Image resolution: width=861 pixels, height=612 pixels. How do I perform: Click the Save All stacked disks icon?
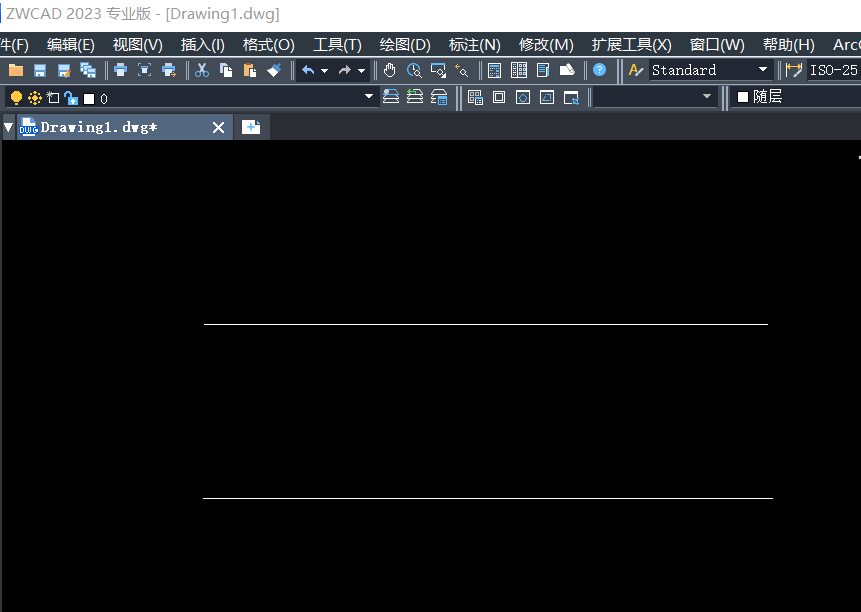[88, 70]
